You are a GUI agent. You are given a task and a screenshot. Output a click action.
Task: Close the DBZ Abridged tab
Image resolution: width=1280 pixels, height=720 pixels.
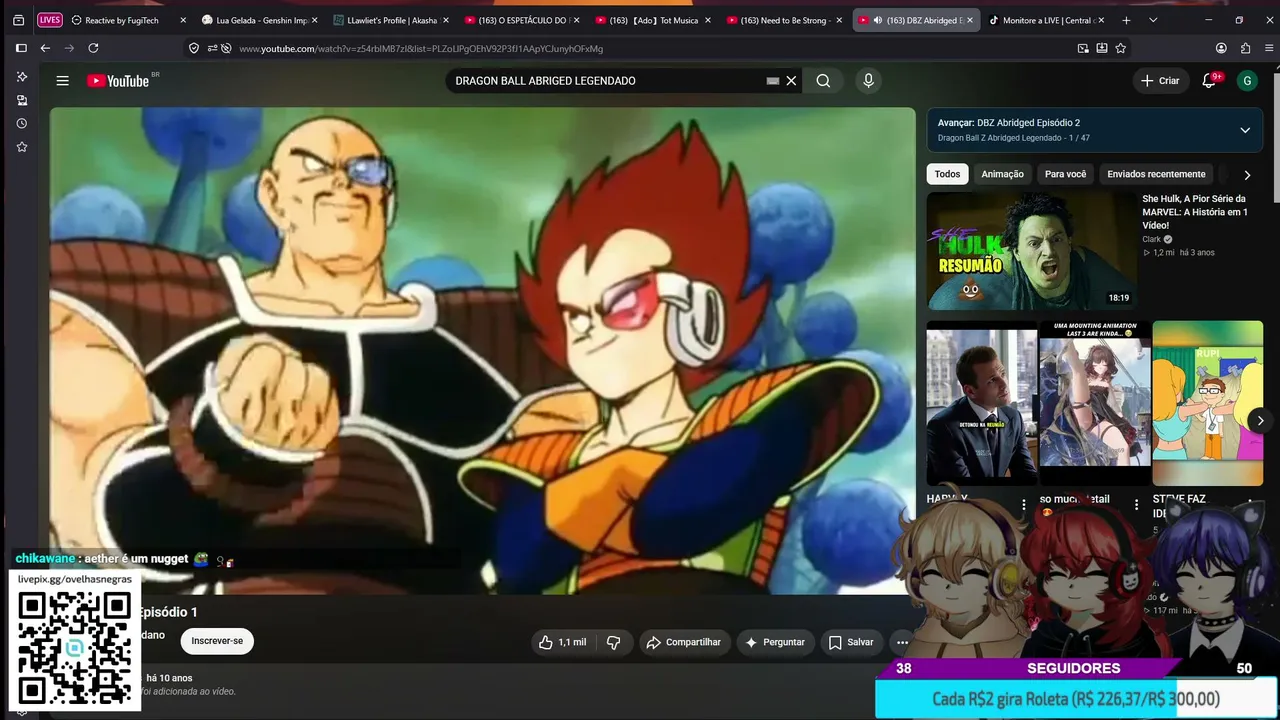pyautogui.click(x=970, y=20)
